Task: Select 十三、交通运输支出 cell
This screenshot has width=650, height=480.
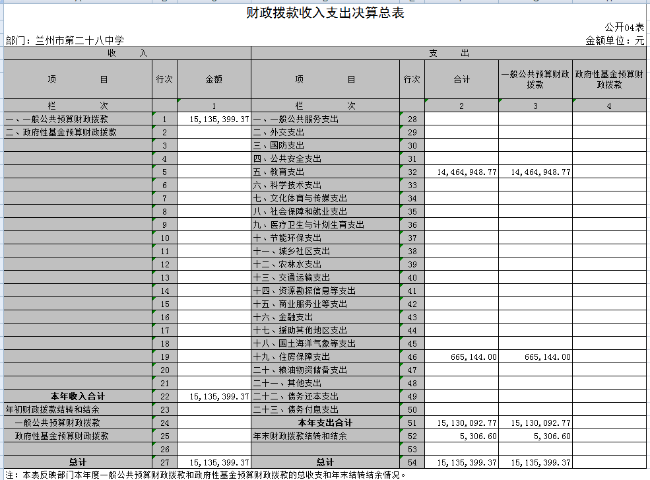Action: [x=325, y=277]
